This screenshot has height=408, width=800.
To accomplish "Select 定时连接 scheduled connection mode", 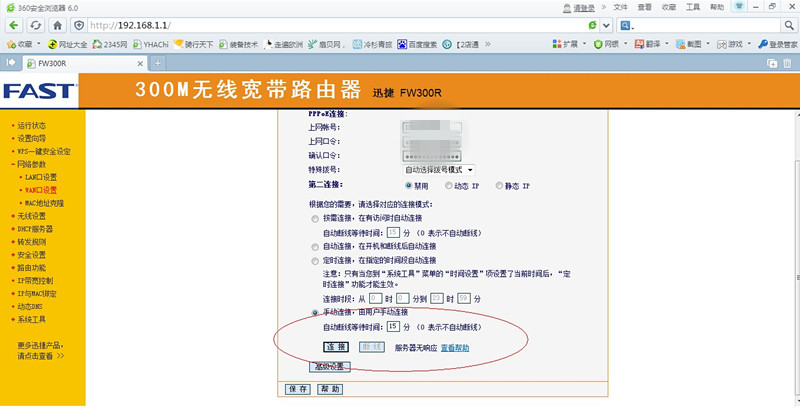I will 315,261.
